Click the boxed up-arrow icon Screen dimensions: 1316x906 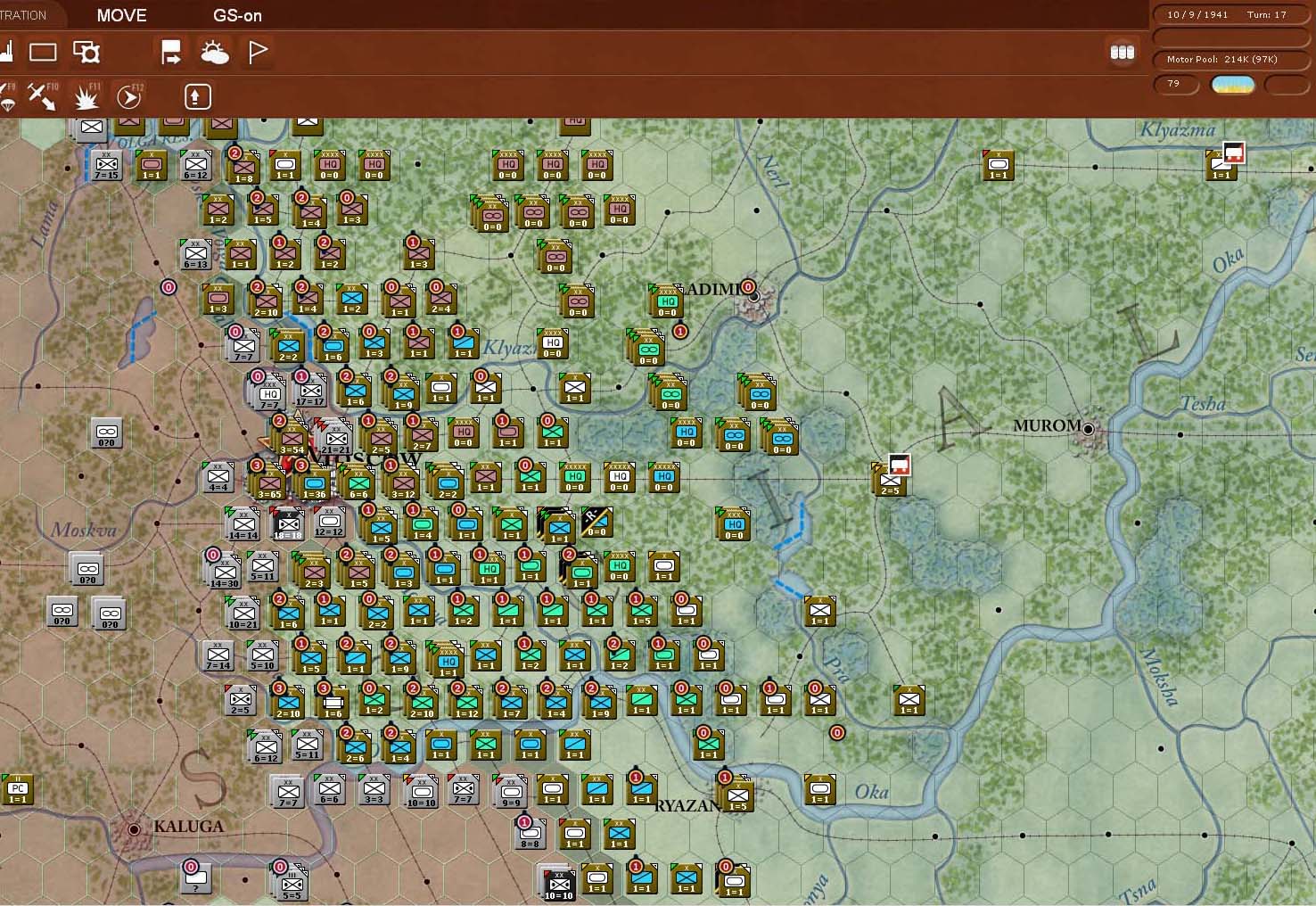tap(197, 96)
